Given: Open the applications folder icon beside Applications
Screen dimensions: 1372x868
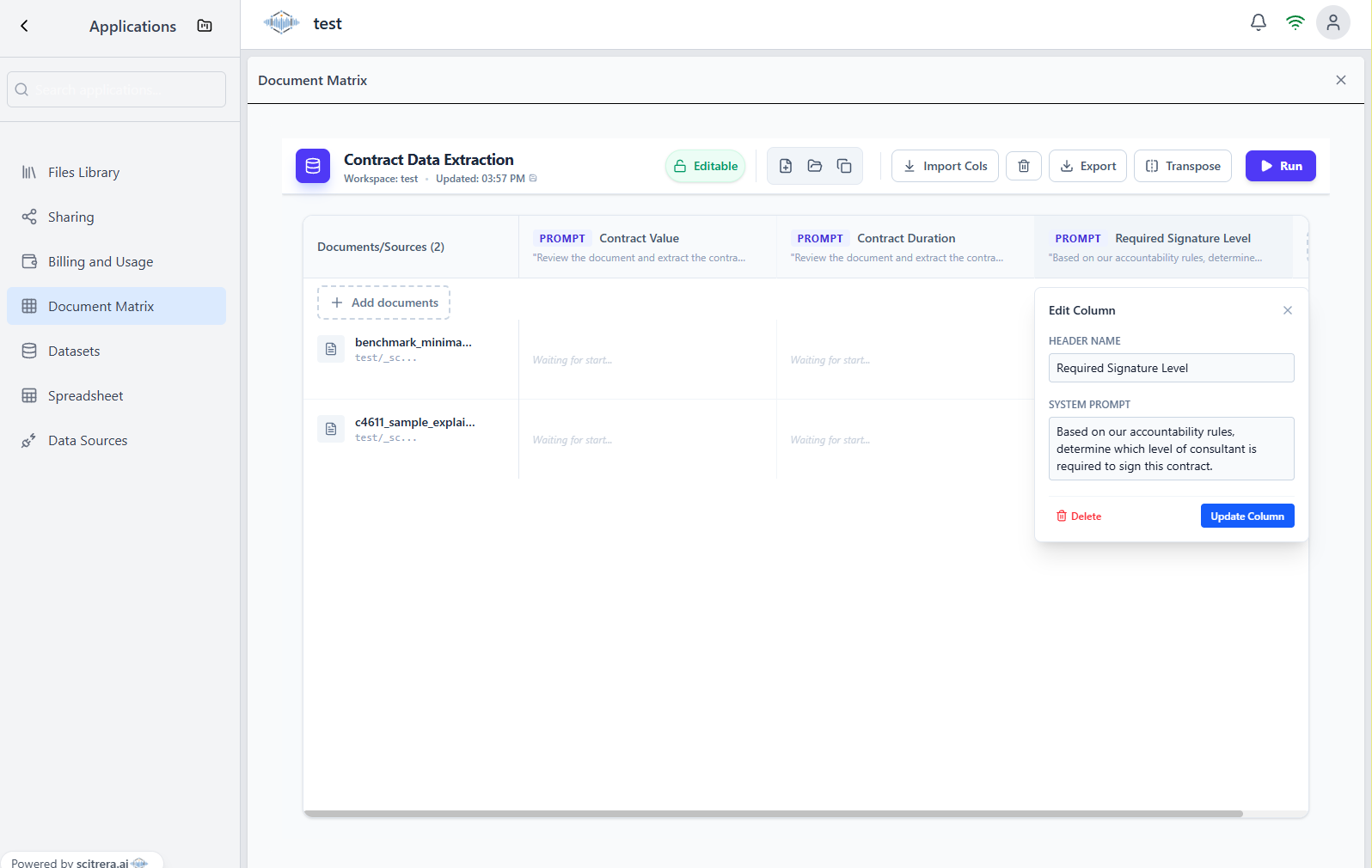Looking at the screenshot, I should tap(205, 26).
